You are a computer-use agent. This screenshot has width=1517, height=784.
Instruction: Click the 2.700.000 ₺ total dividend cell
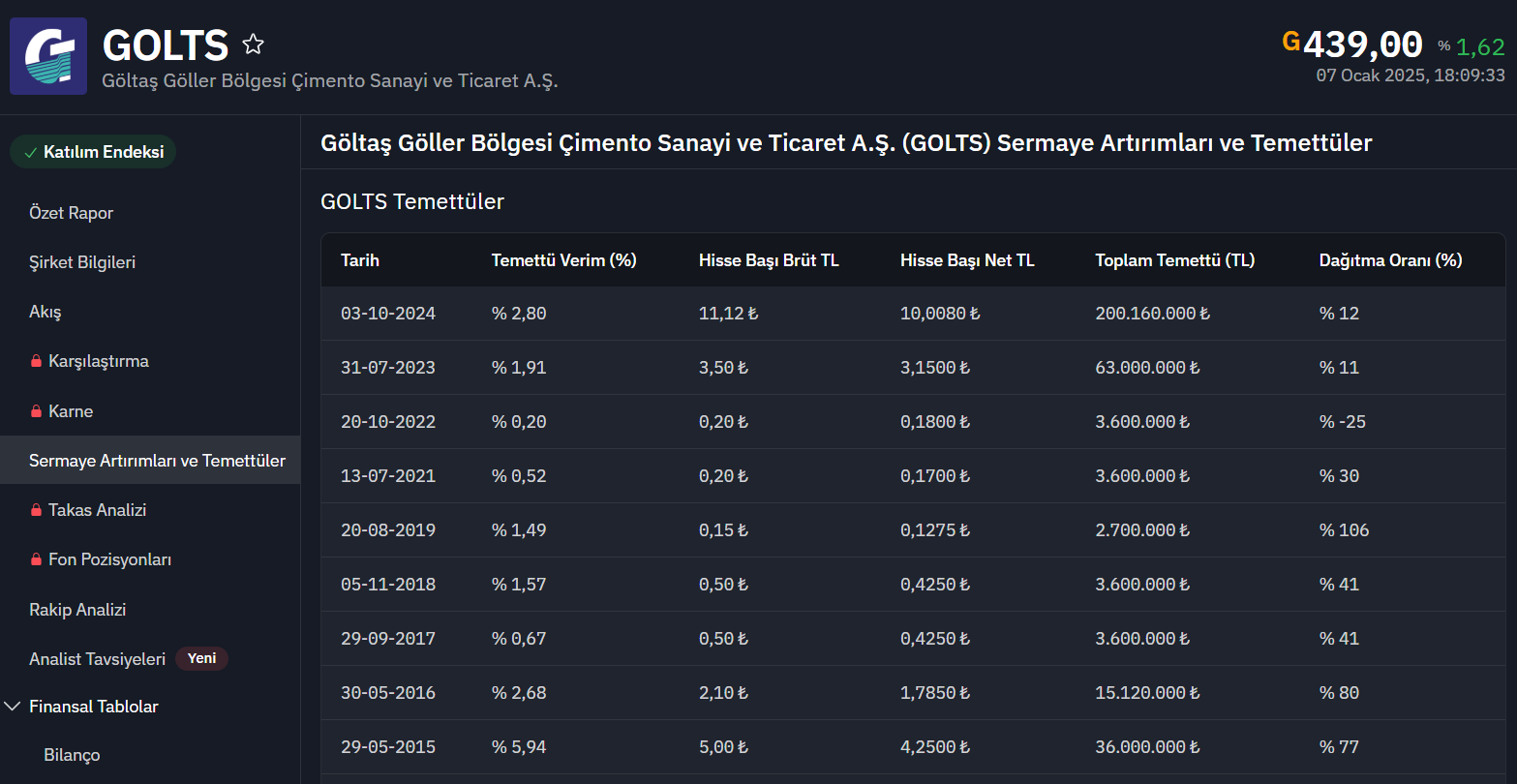[1142, 530]
